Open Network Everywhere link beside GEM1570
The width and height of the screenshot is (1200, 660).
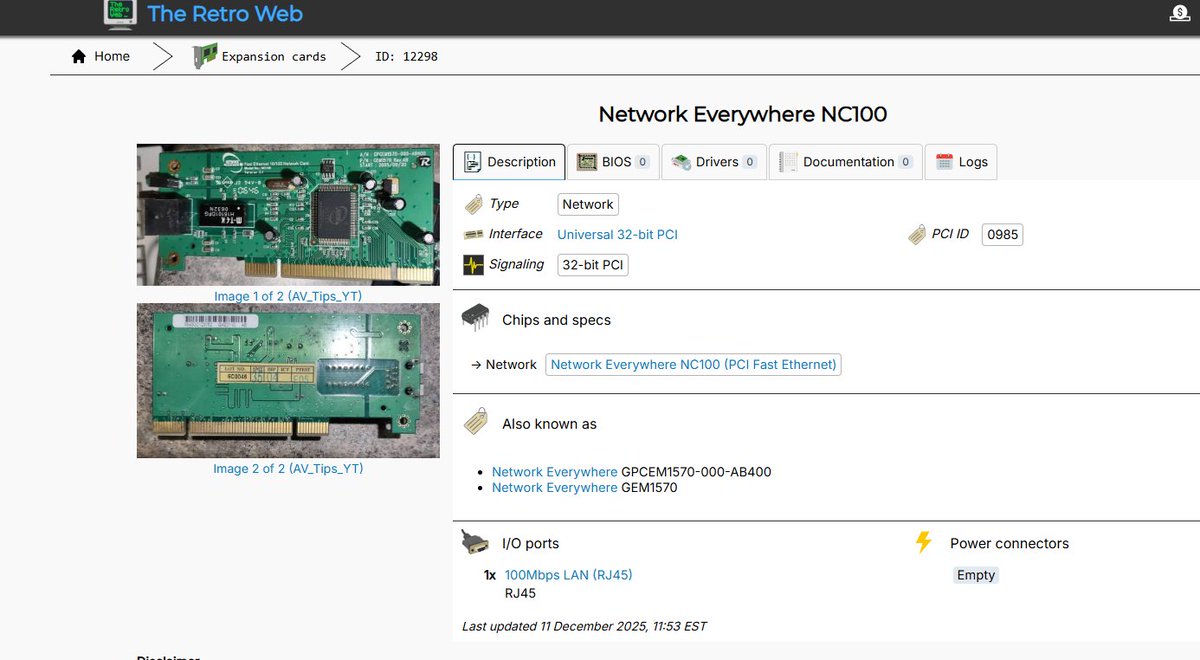click(x=555, y=488)
